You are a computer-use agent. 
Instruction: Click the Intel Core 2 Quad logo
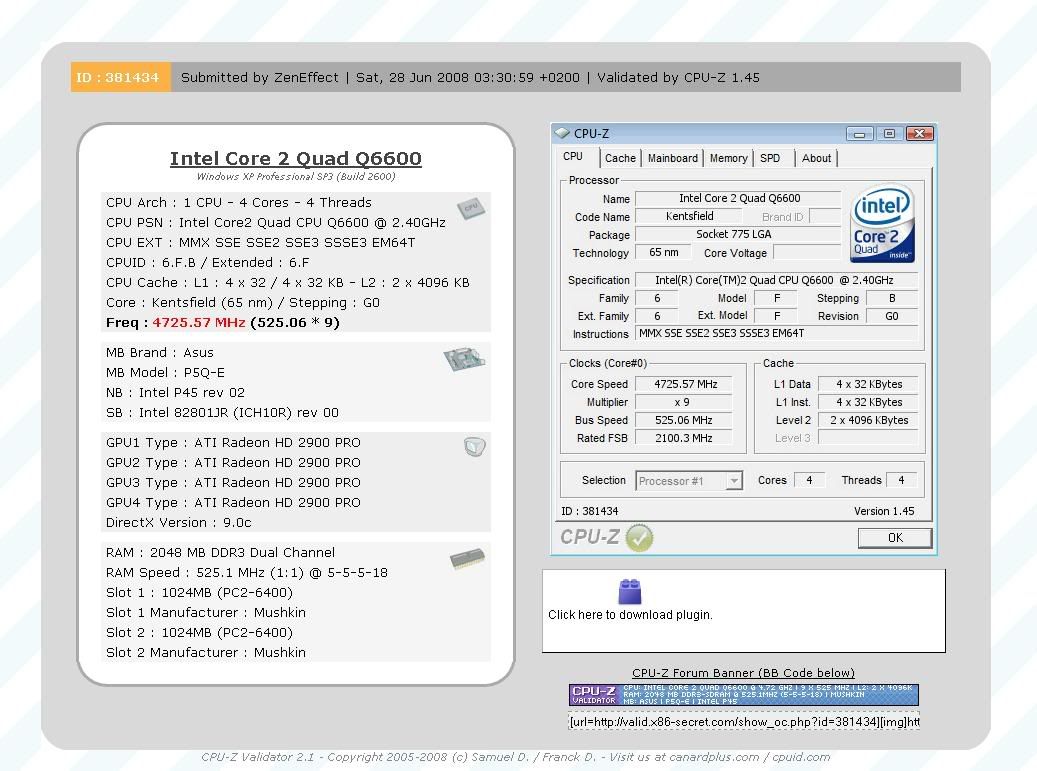point(883,223)
